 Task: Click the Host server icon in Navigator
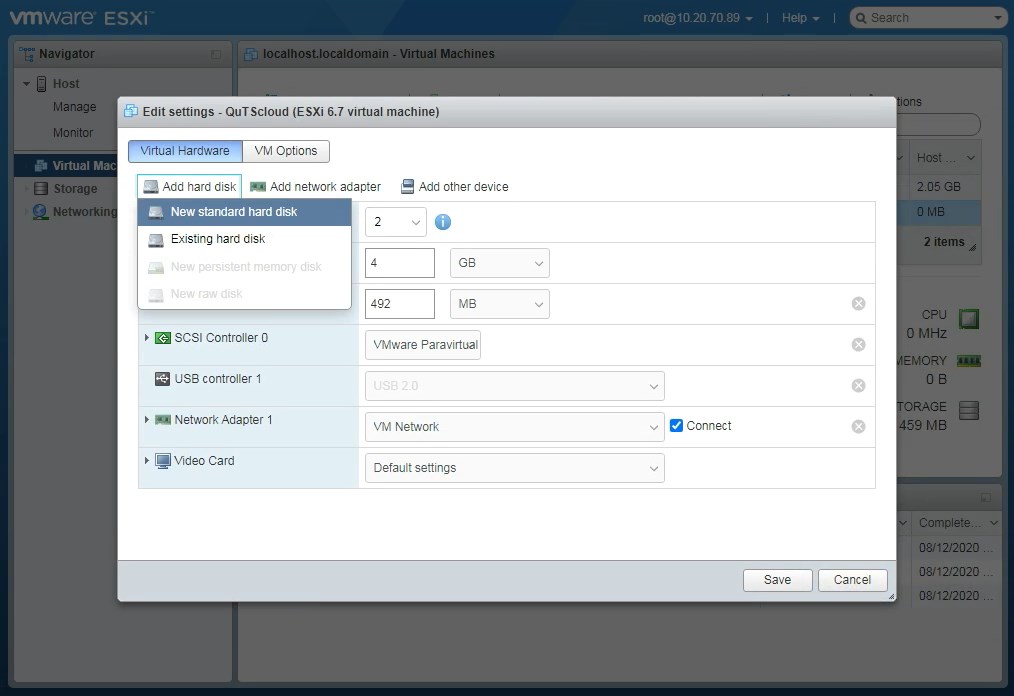click(41, 83)
